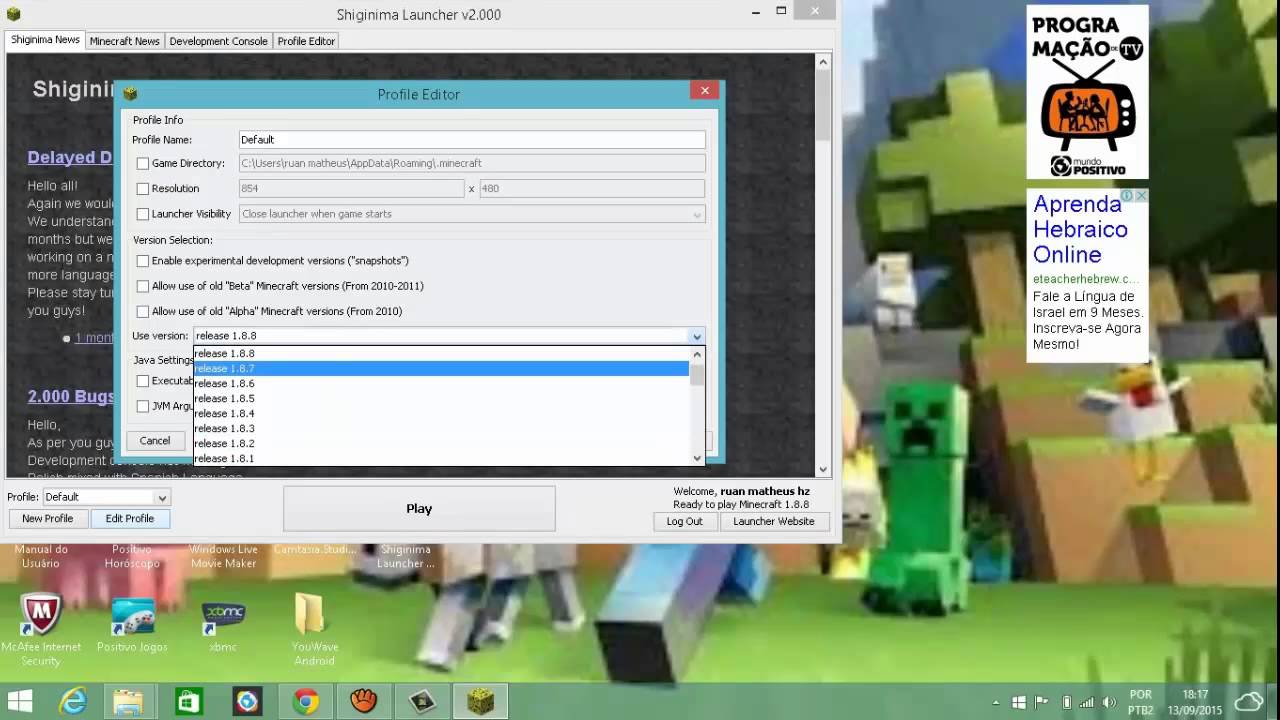Open the Profile dropdown showing Default
Viewport: 1280px width, 720px height.
point(106,497)
